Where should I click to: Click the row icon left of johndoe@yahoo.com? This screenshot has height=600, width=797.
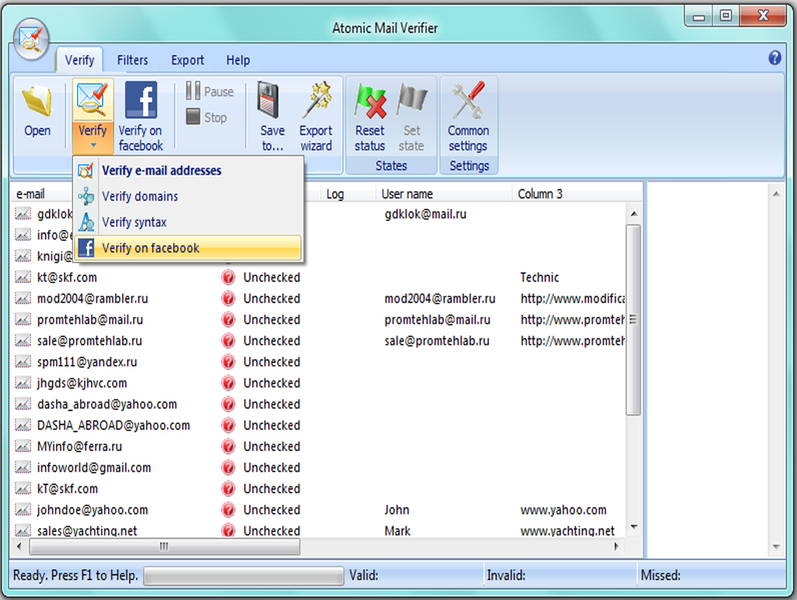[23, 509]
